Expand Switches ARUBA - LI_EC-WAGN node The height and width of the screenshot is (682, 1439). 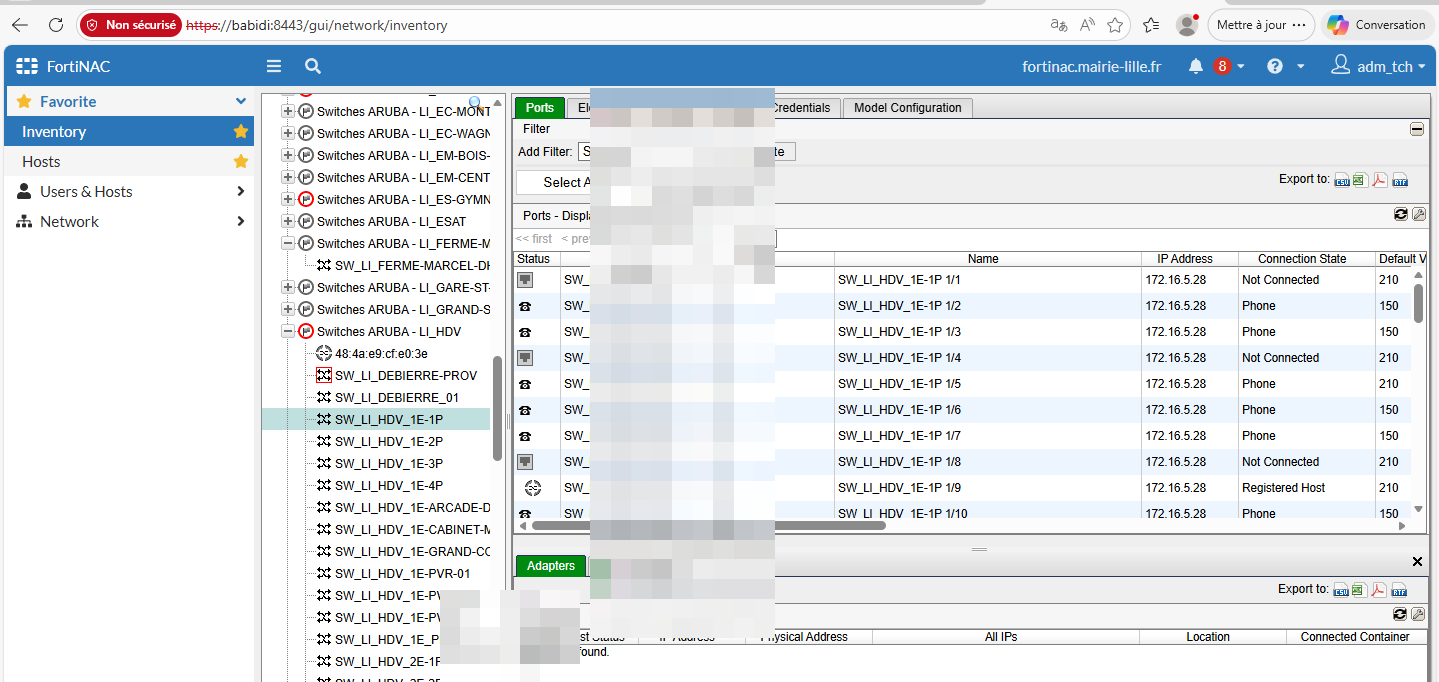coord(288,133)
